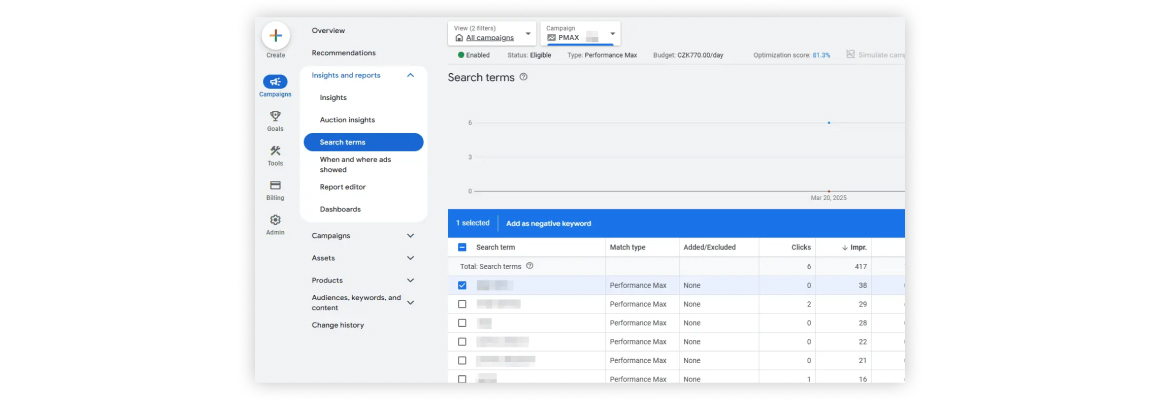
Task: Click the Impr. sort arrow
Action: coord(845,248)
